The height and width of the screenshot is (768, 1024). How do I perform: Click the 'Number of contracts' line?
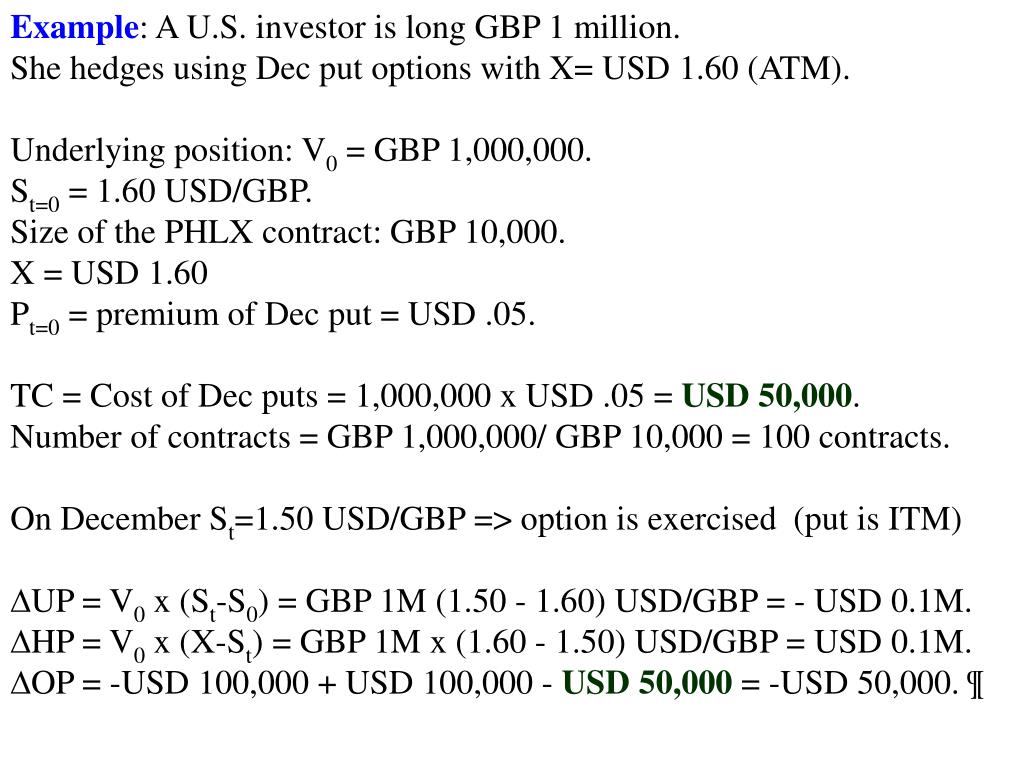480,438
